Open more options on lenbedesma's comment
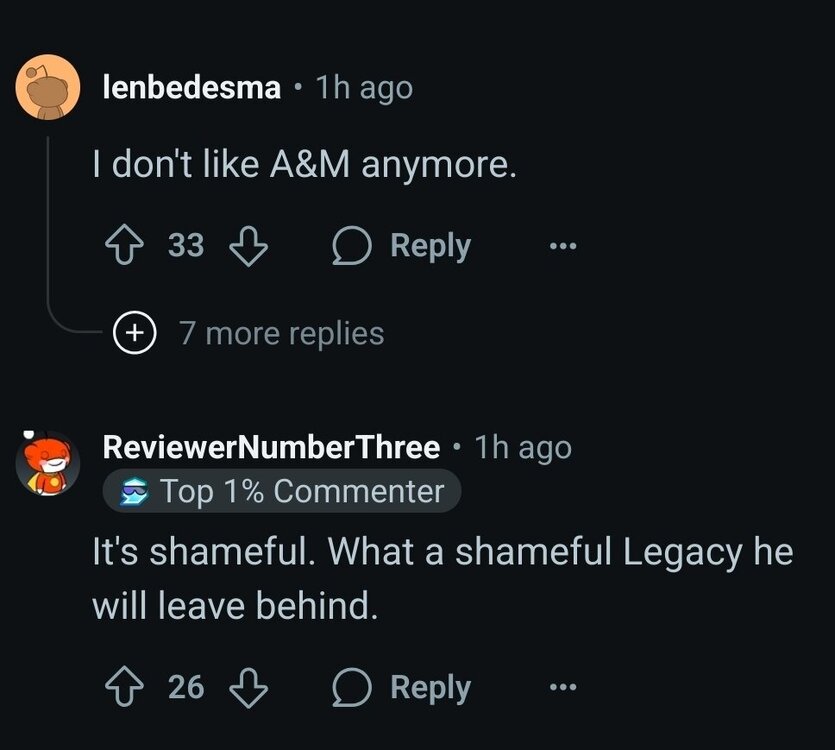 coord(562,246)
